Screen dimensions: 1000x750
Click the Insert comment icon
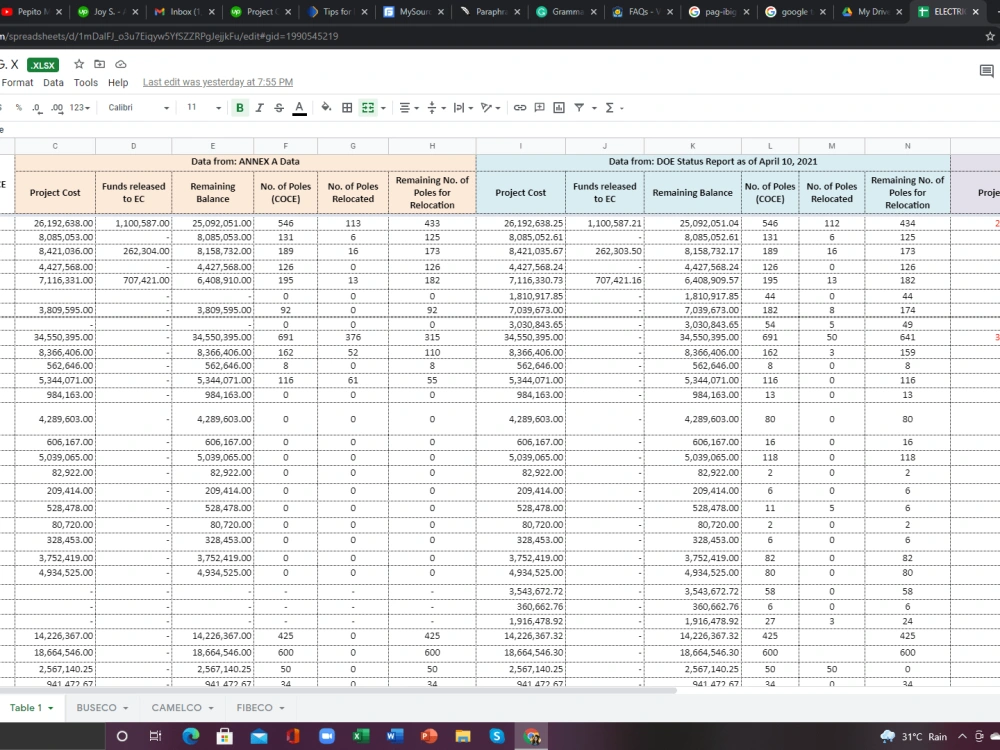tap(540, 108)
